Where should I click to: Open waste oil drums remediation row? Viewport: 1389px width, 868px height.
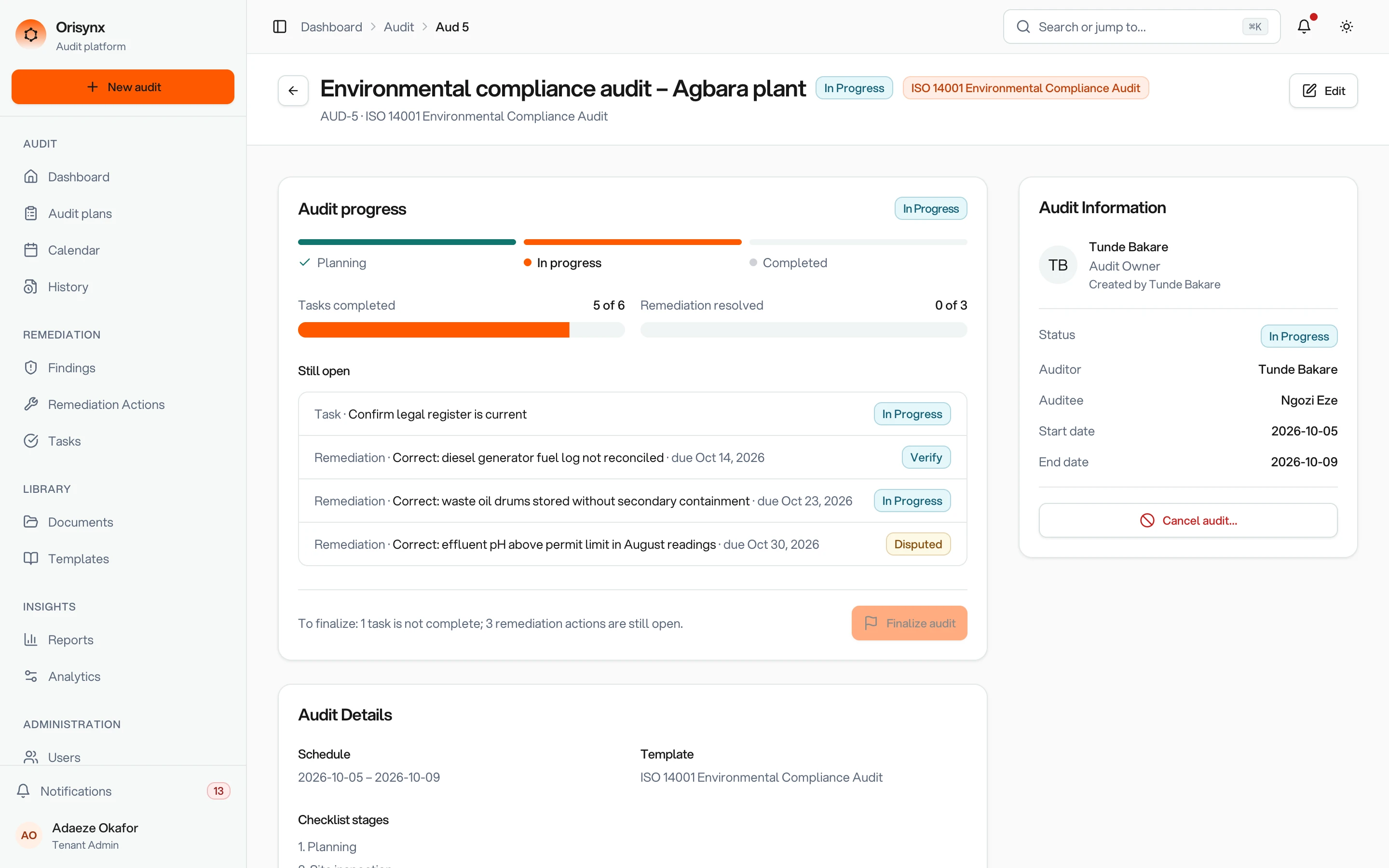632,501
